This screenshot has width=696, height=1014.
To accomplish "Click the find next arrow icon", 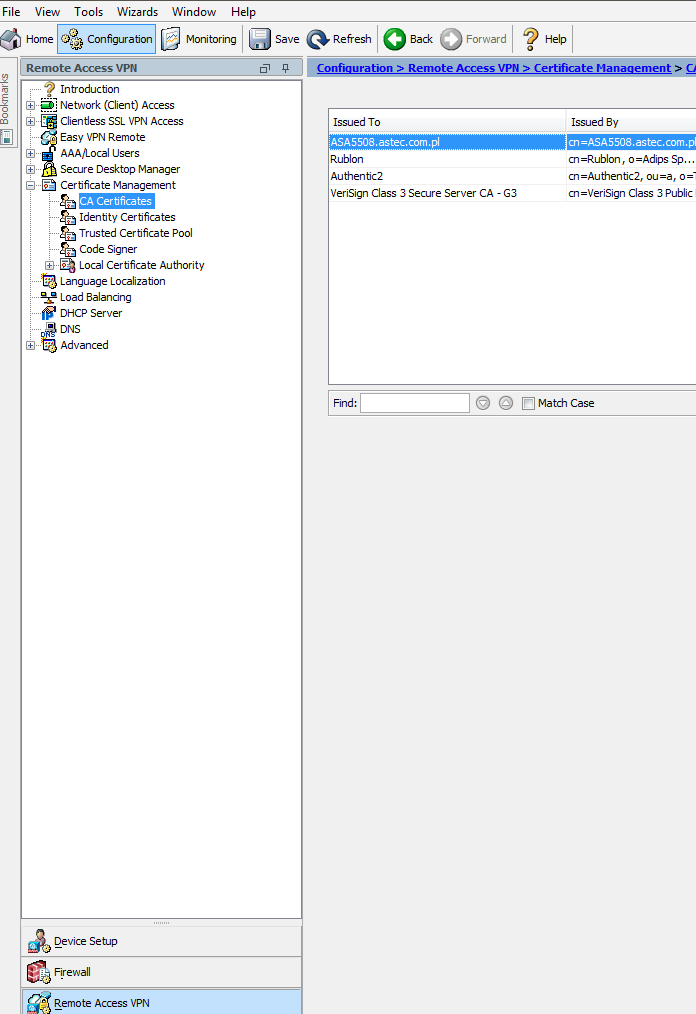I will [x=483, y=403].
